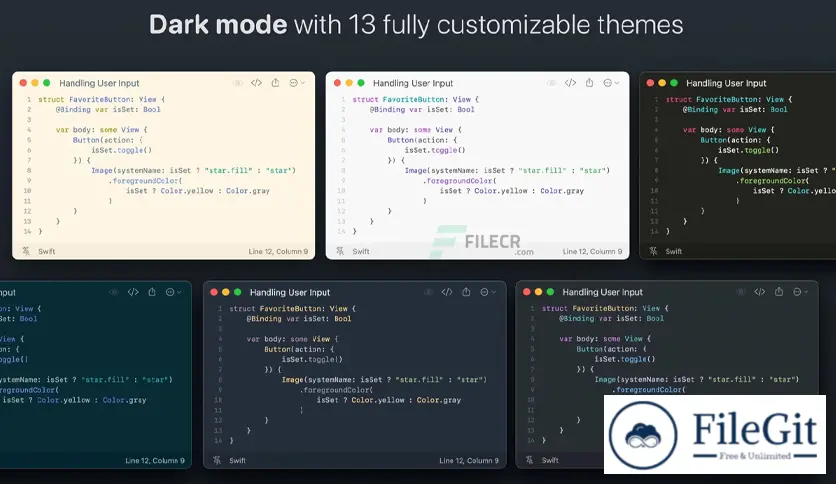Screen dimensions: 836x484
Task: Select Swift language label in cream window status bar
Action: (x=46, y=252)
